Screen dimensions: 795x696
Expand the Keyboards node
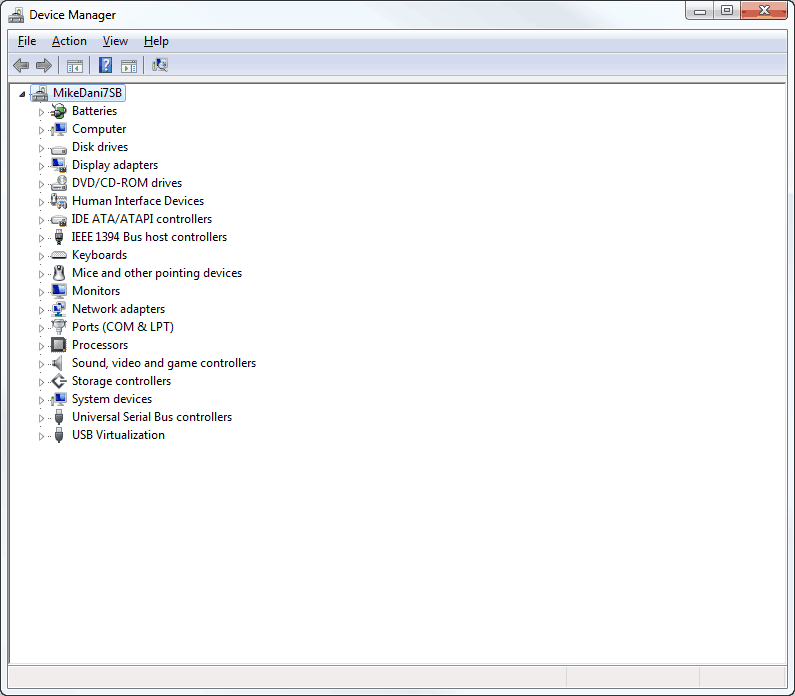pos(42,256)
